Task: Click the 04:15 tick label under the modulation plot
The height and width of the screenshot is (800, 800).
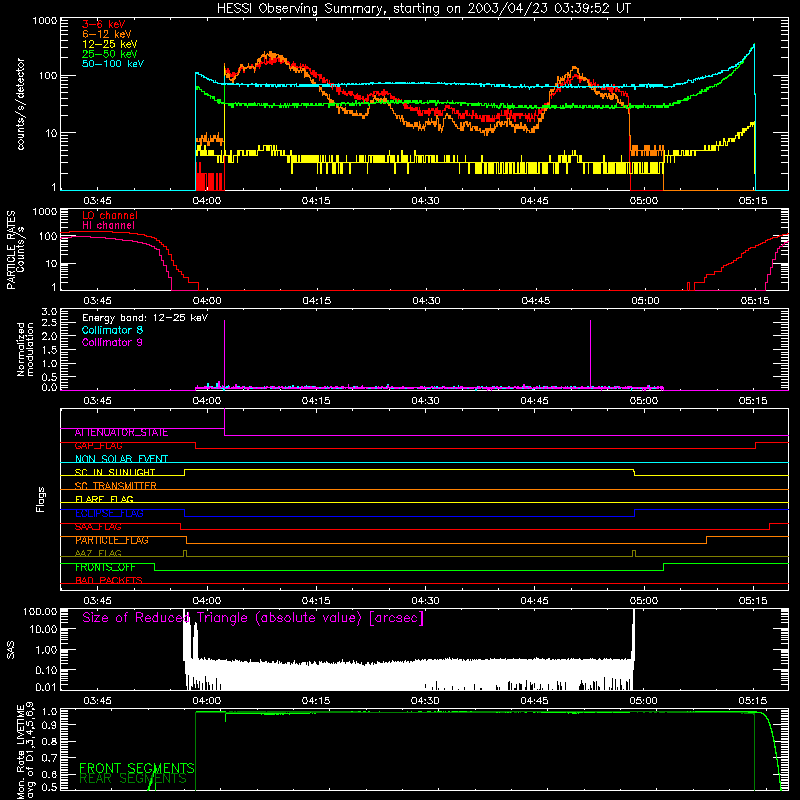Action: [x=316, y=401]
